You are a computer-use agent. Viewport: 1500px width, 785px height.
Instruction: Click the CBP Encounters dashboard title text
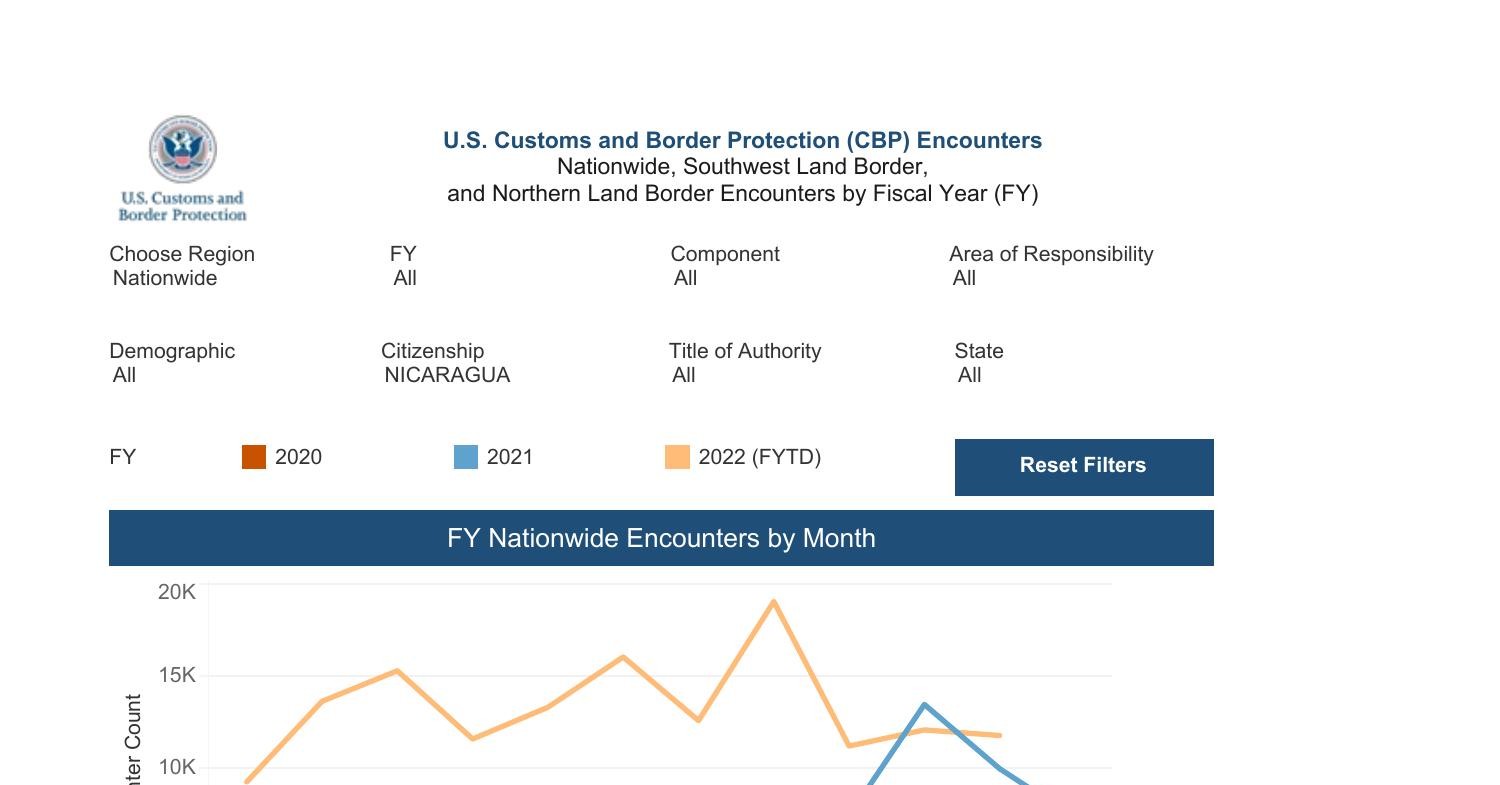pyautogui.click(x=742, y=141)
